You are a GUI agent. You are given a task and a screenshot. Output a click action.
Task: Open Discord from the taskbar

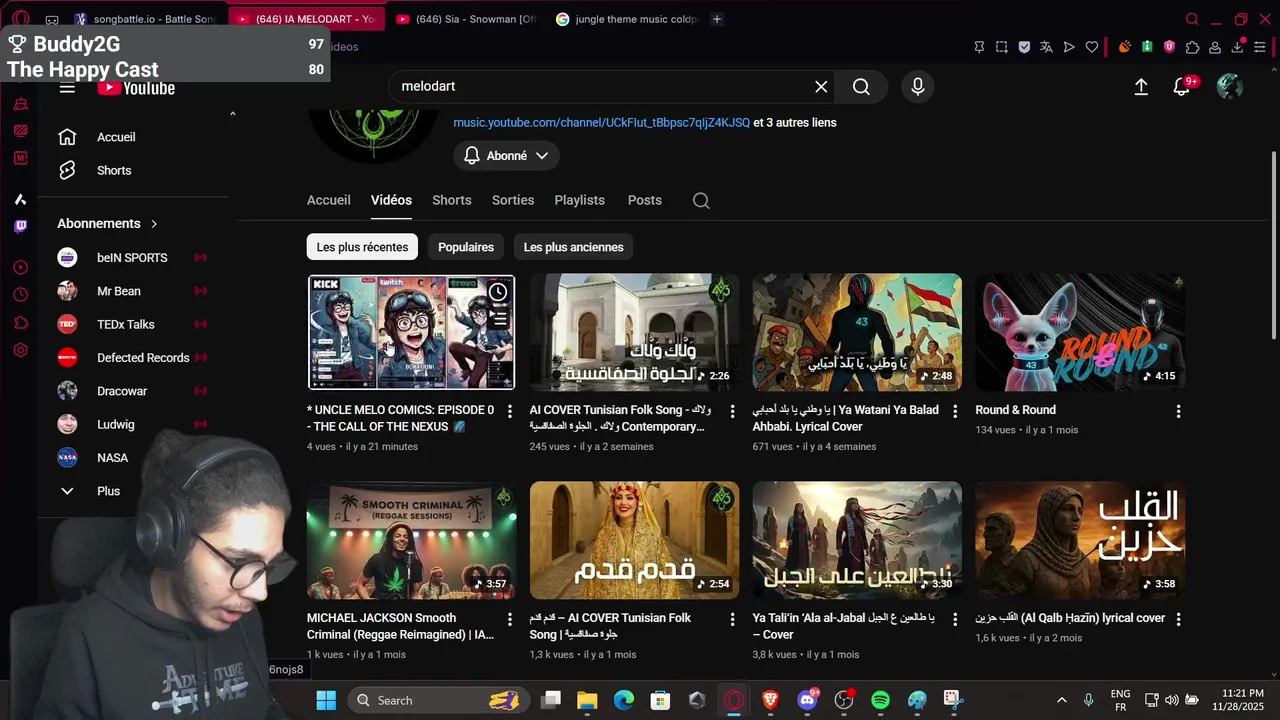pos(807,700)
